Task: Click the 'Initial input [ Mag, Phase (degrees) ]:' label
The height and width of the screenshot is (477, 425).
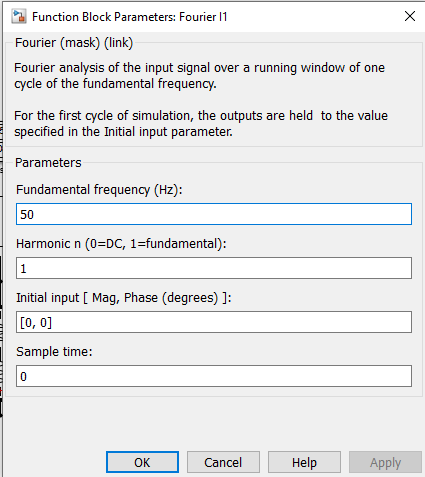Action: 124,298
